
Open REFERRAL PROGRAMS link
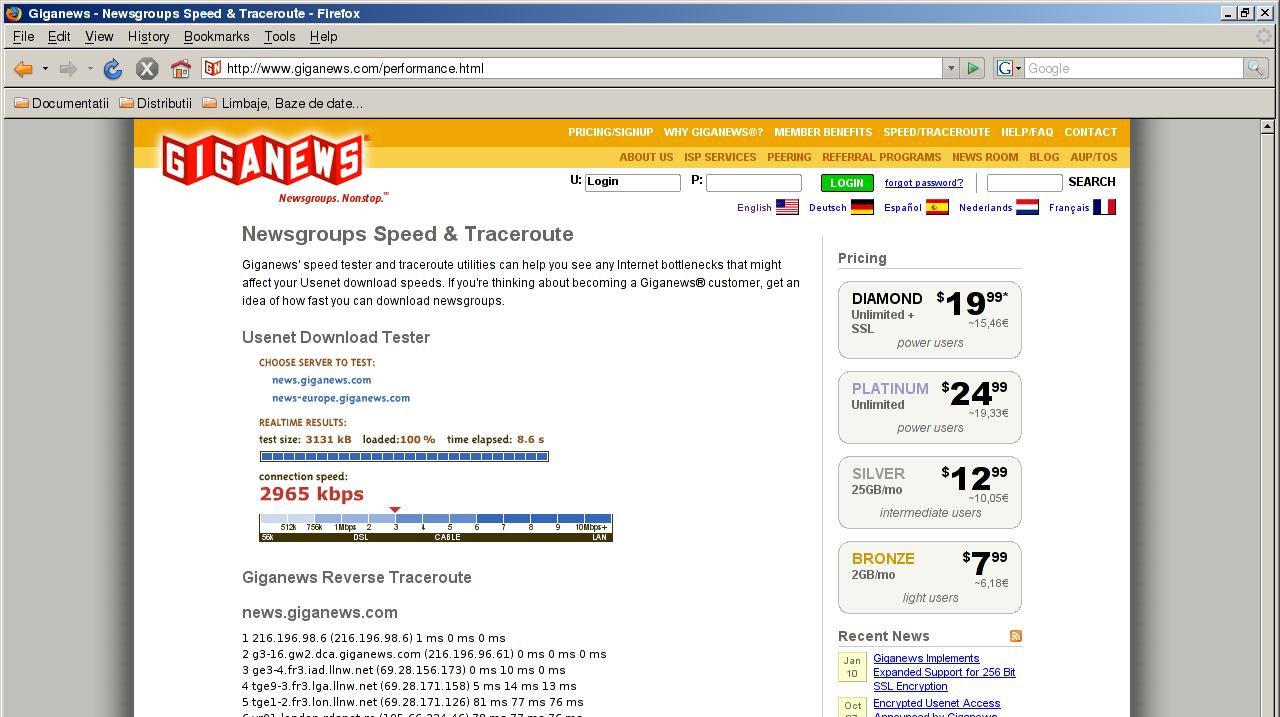pos(881,157)
